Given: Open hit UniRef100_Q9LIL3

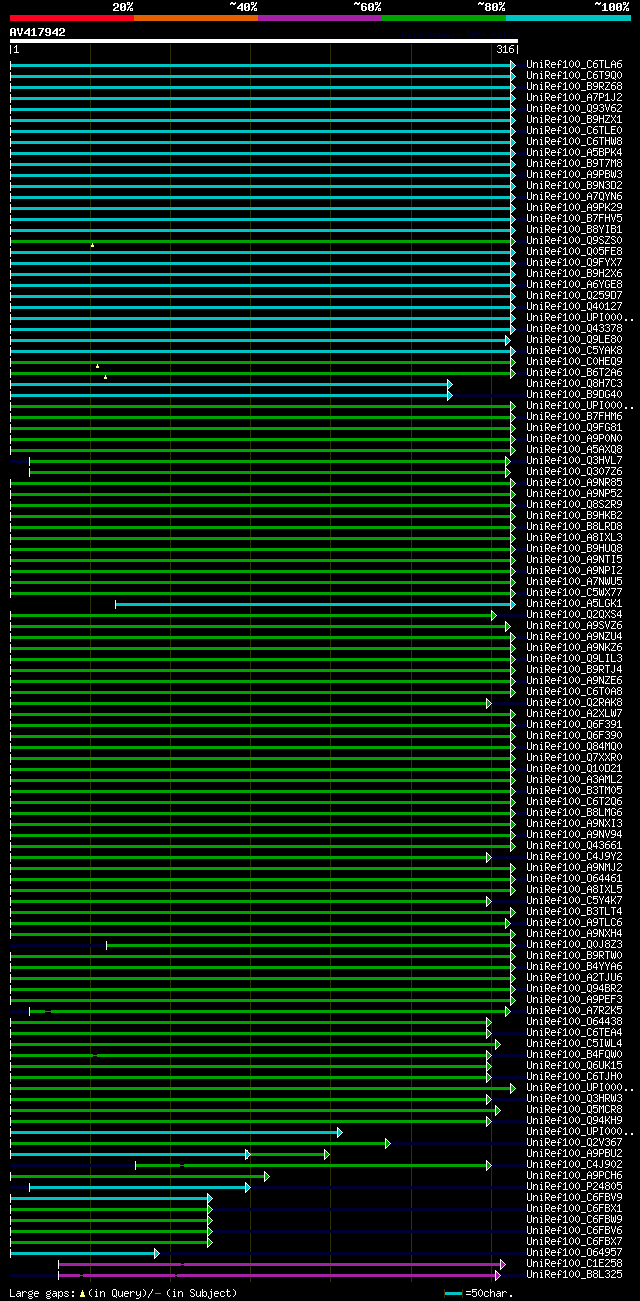Looking at the screenshot, I should click(574, 658).
